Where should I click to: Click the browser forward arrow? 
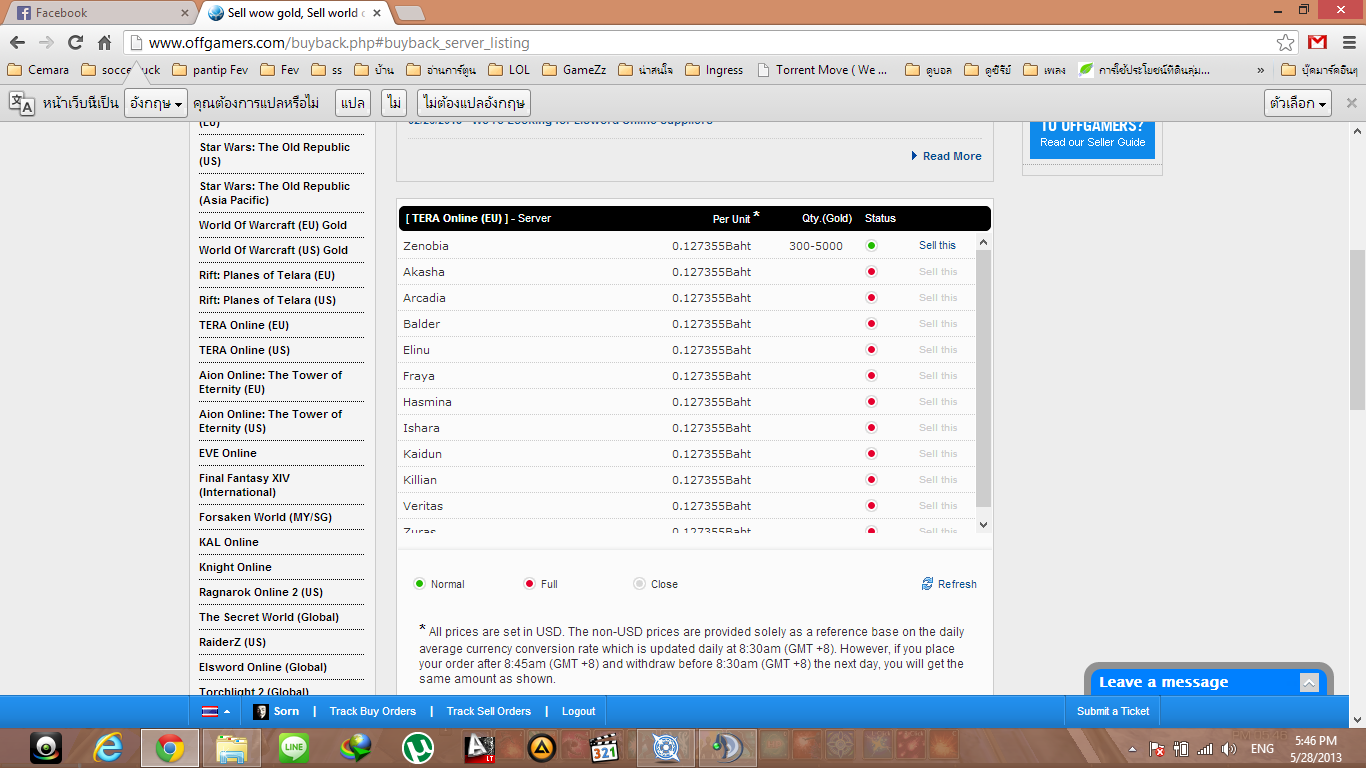[x=46, y=43]
